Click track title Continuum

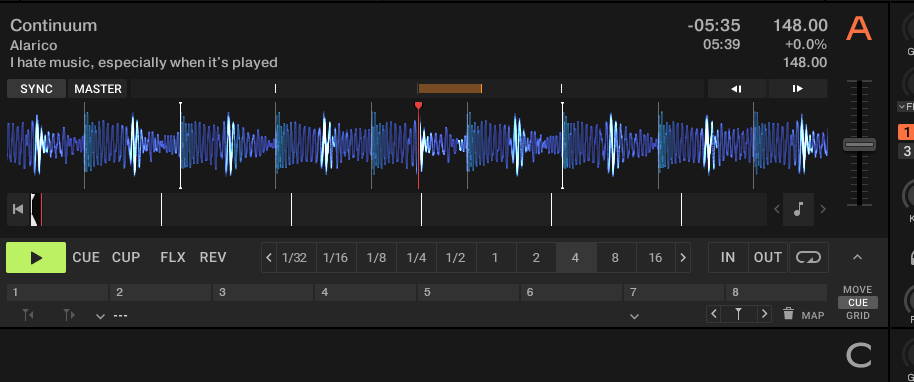54,26
